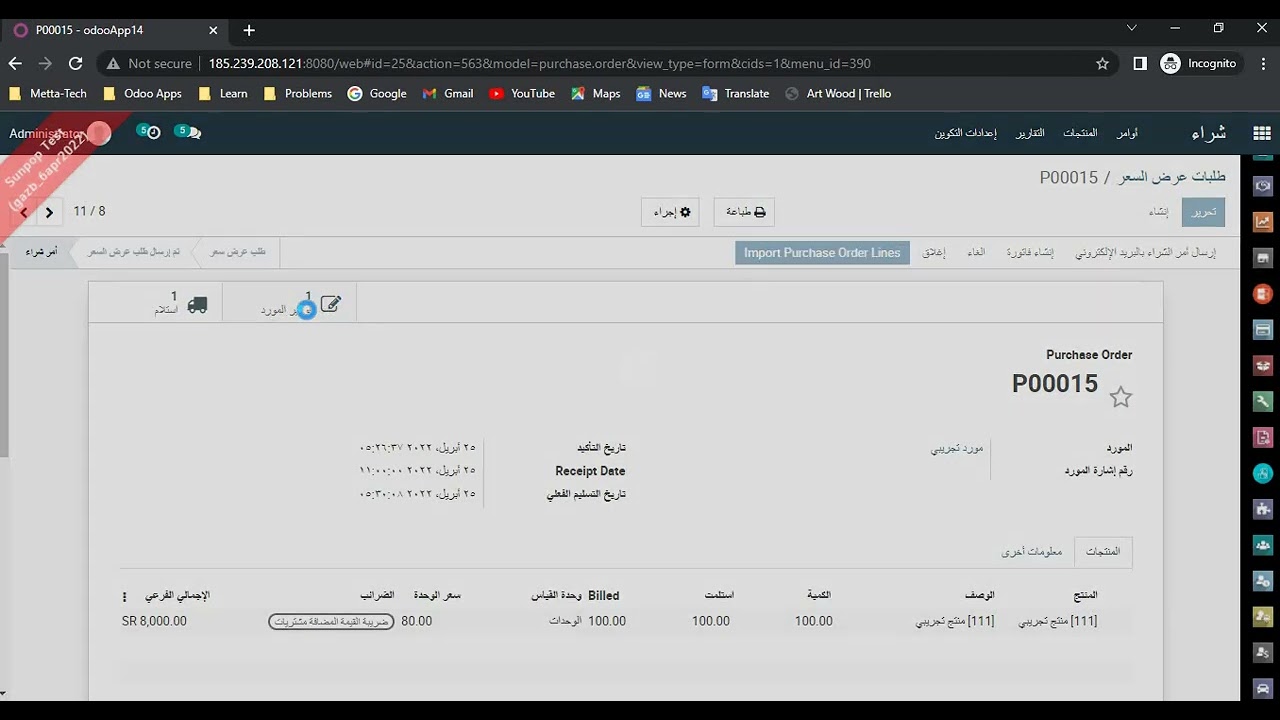1280x720 pixels.
Task: Open the التقارير reporting menu
Action: tap(1031, 133)
